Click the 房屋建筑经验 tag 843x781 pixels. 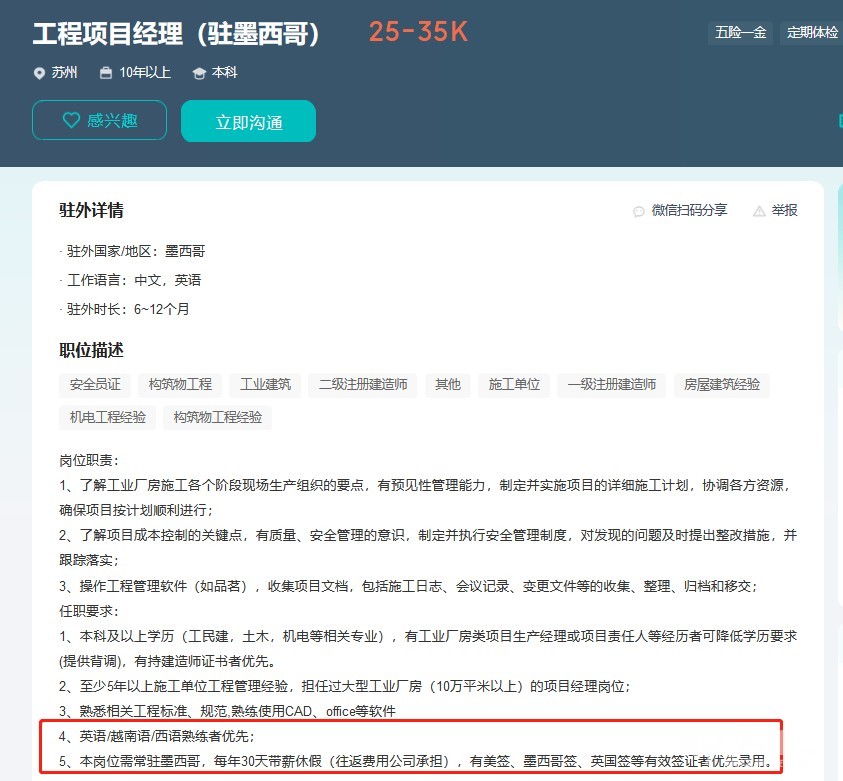tap(721, 385)
